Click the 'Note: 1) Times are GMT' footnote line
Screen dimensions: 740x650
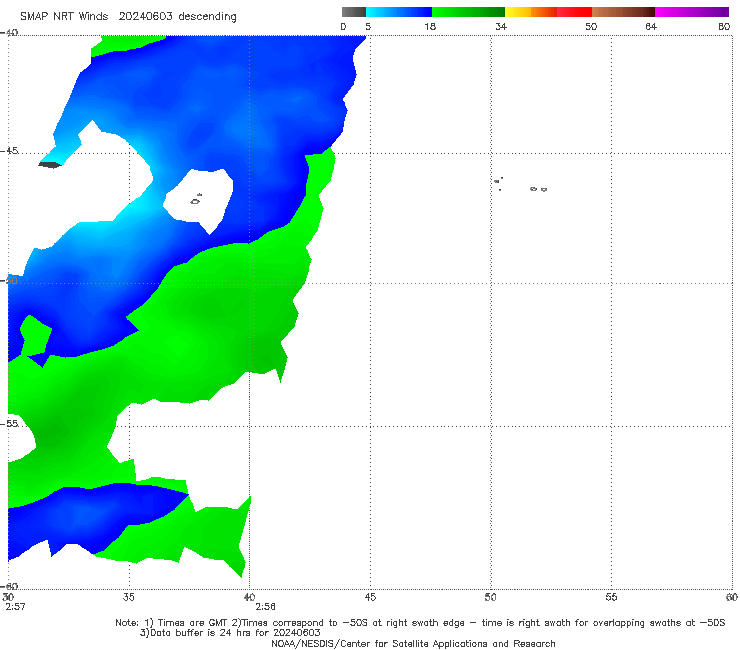420,623
